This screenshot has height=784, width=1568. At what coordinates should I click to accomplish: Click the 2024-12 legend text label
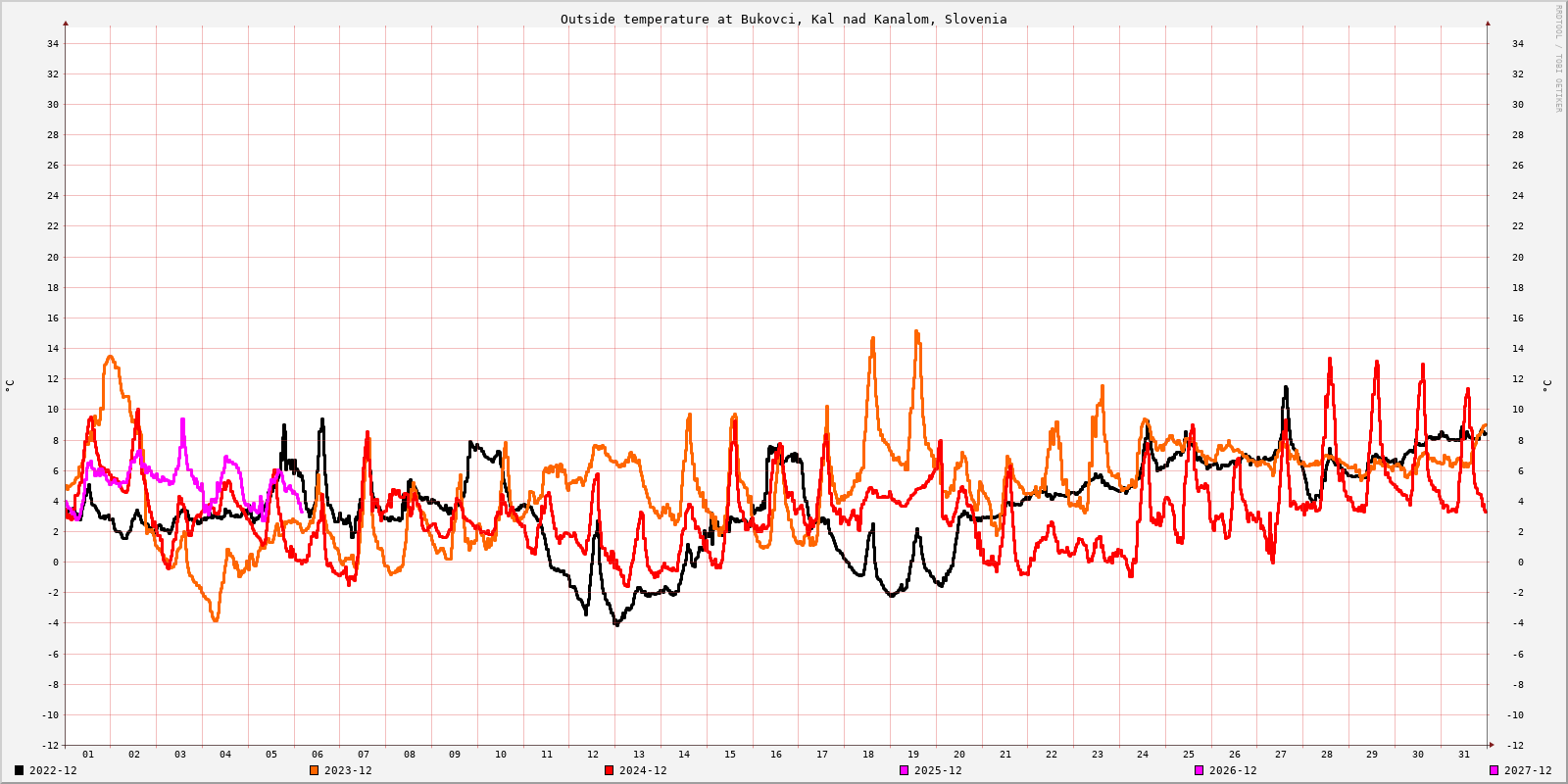click(643, 770)
